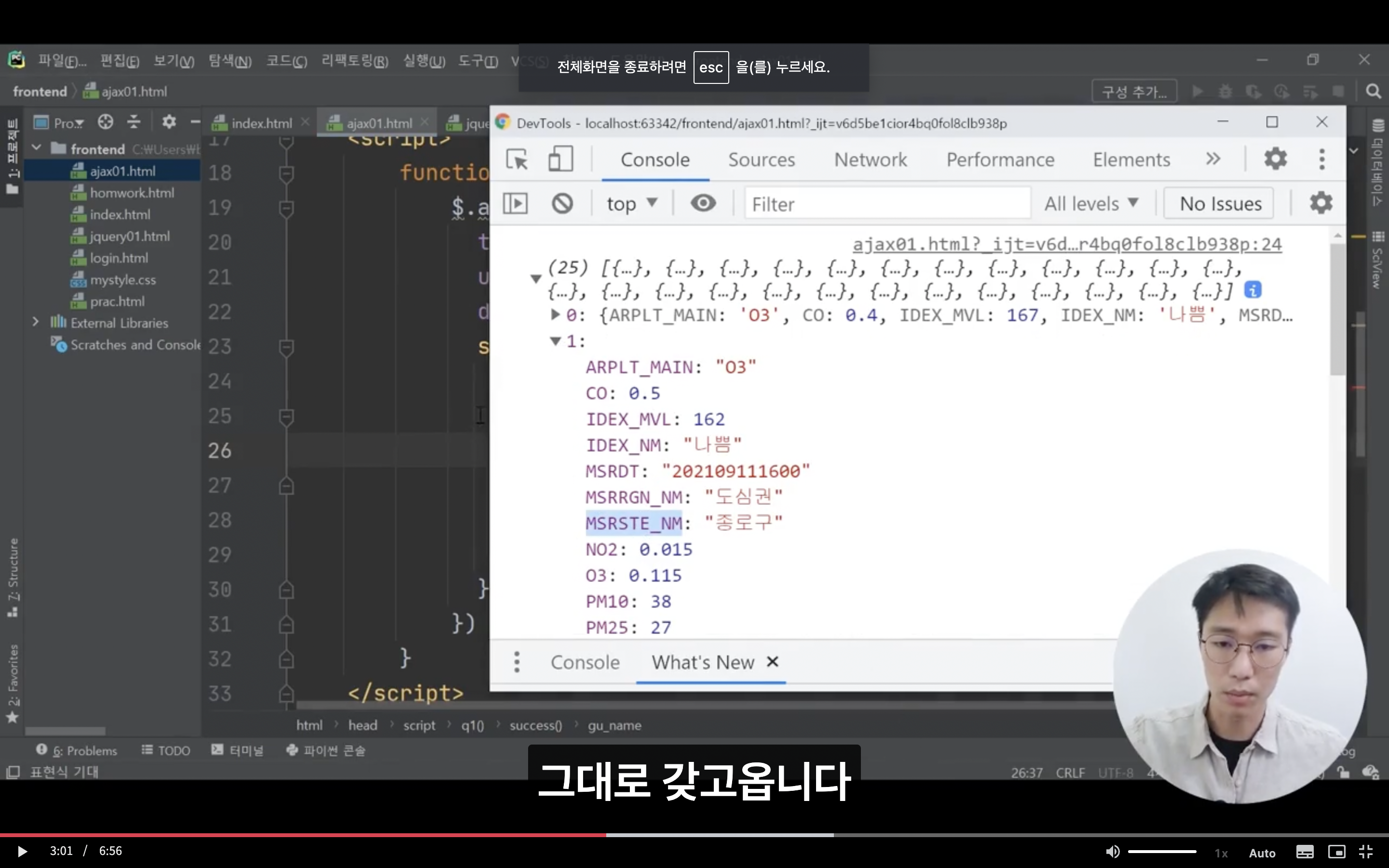Open console settings gear beside No Issues
This screenshot has width=1389, height=868.
pos(1321,203)
